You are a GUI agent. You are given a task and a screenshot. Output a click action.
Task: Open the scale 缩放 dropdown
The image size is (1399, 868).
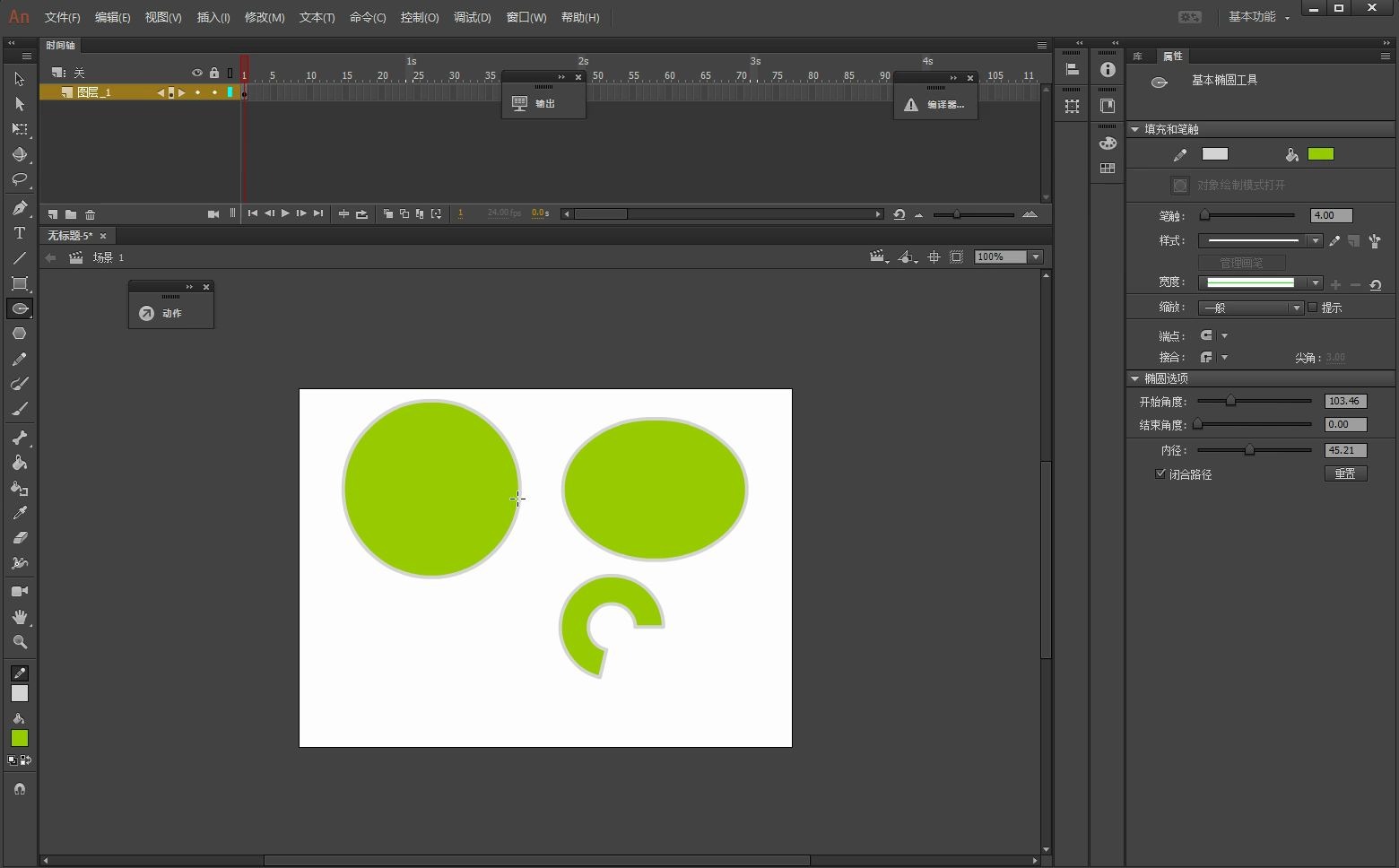[1250, 308]
